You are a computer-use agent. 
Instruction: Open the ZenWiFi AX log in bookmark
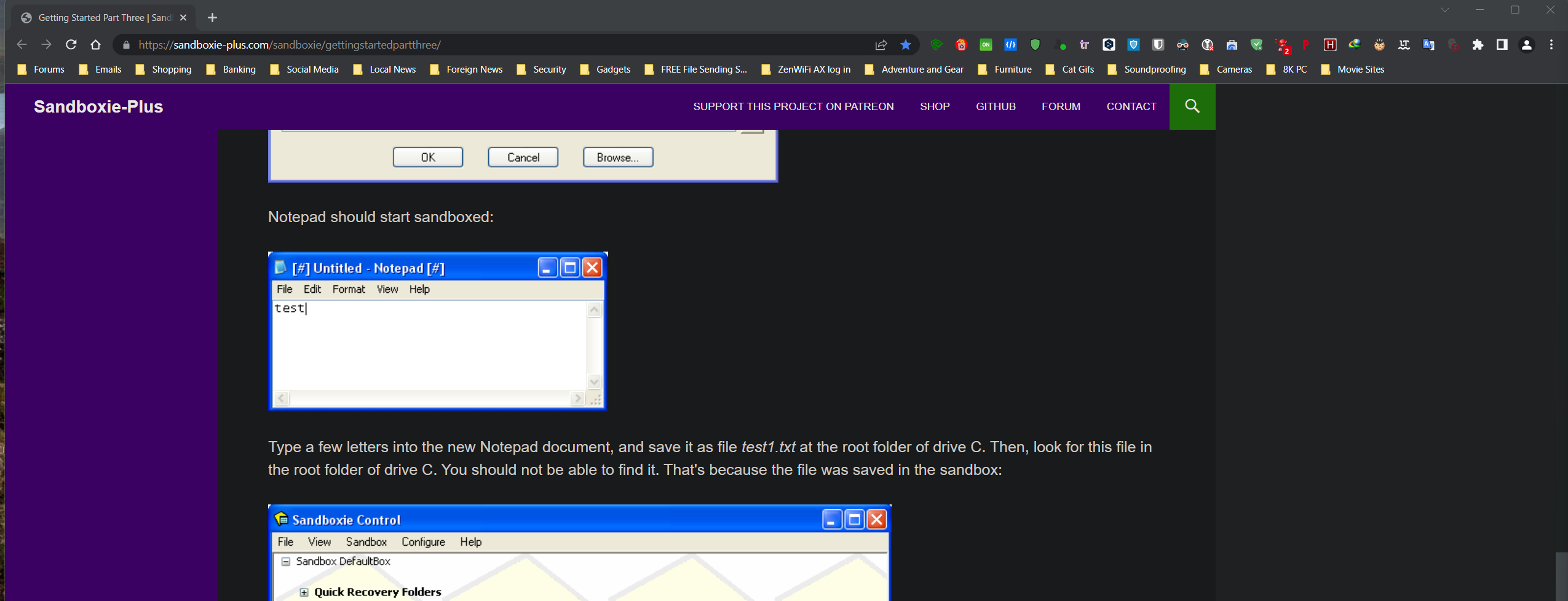point(806,70)
